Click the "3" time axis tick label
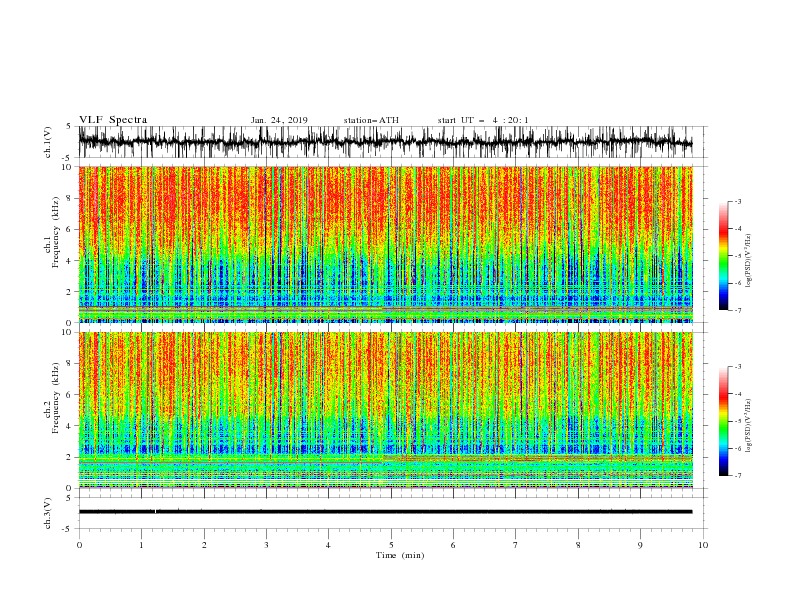The width and height of the screenshot is (792, 612). tap(266, 545)
